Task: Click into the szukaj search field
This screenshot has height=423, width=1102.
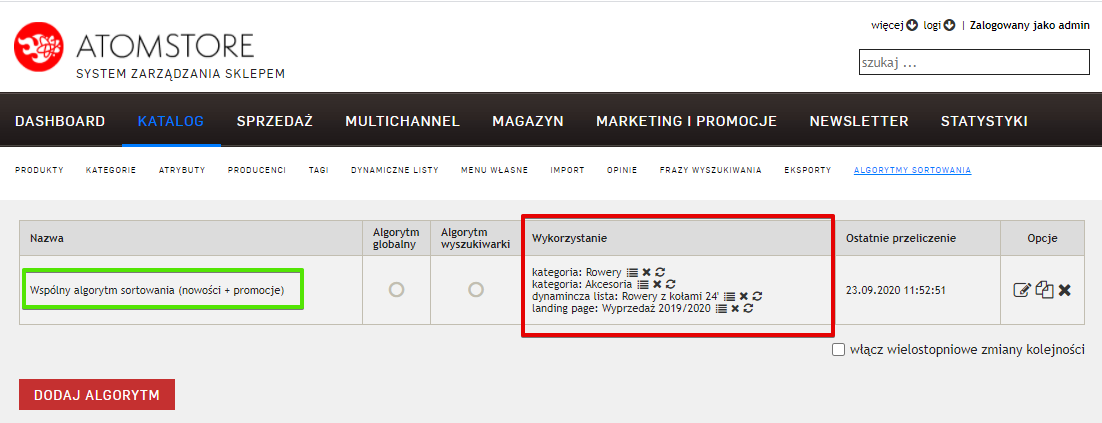Action: (973, 62)
